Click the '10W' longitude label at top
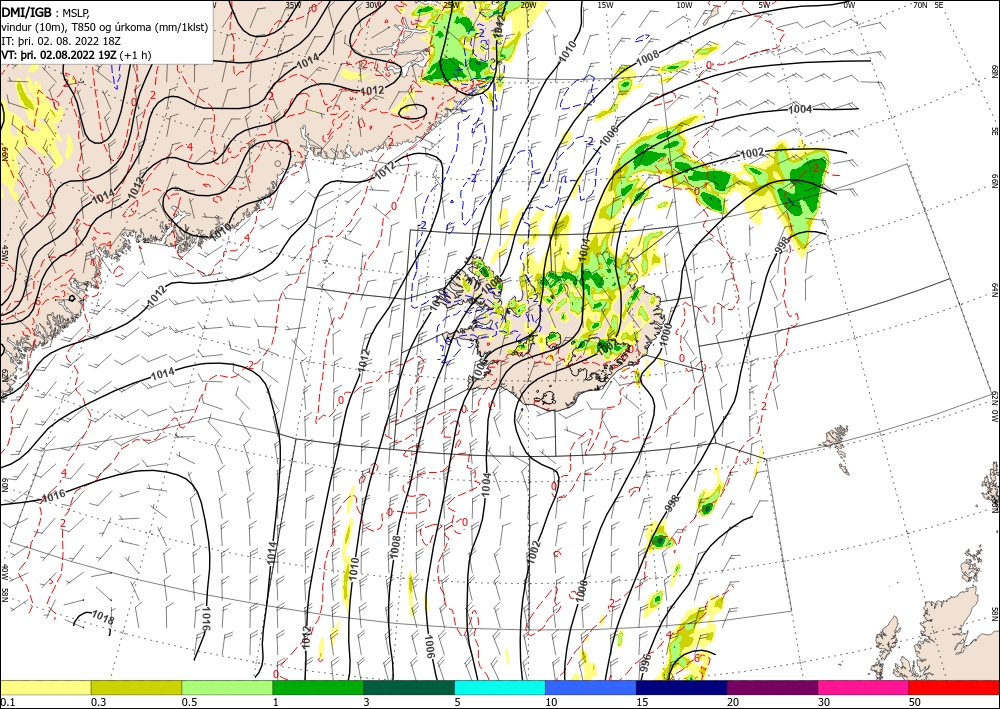 pos(684,4)
